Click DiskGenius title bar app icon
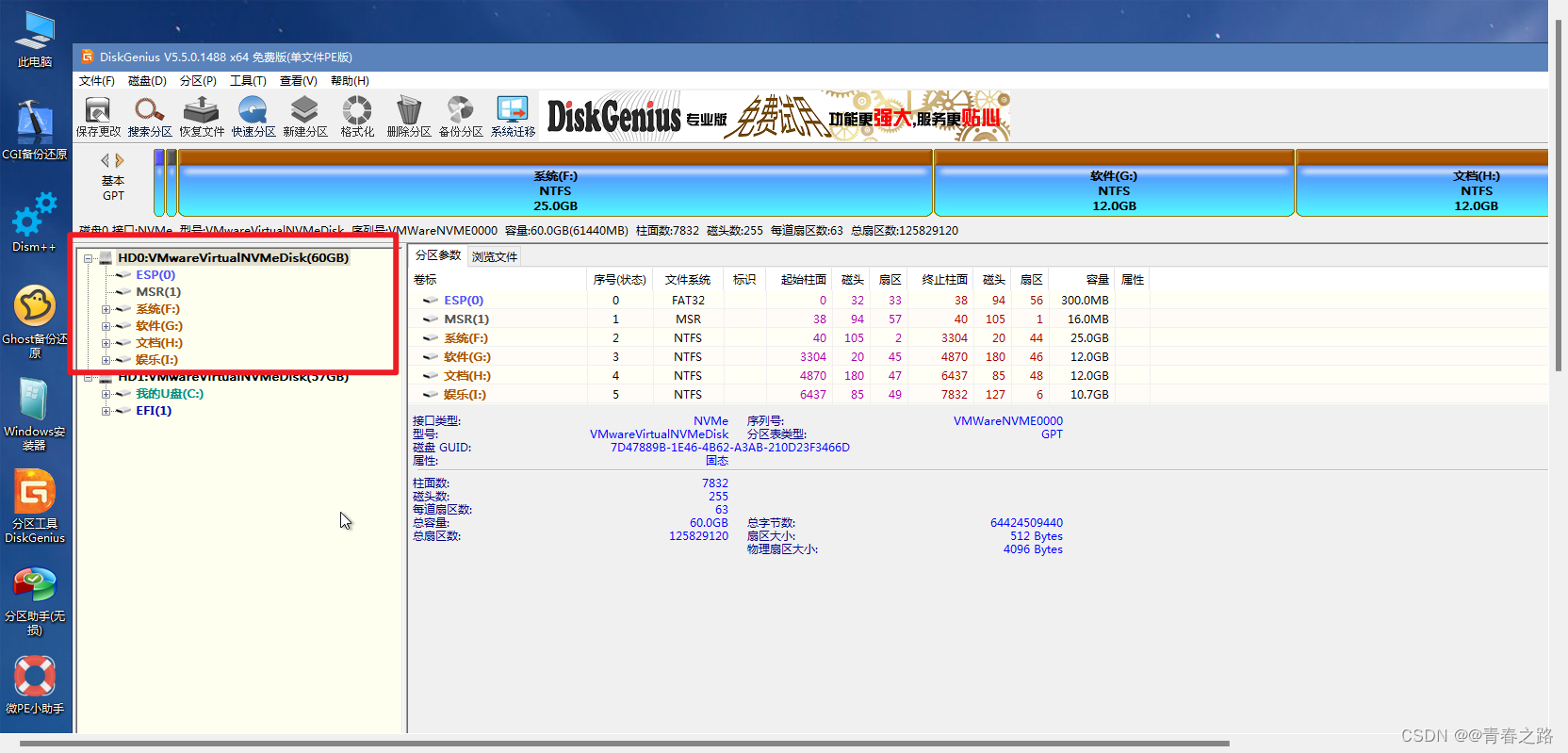1568x753 pixels. (88, 57)
